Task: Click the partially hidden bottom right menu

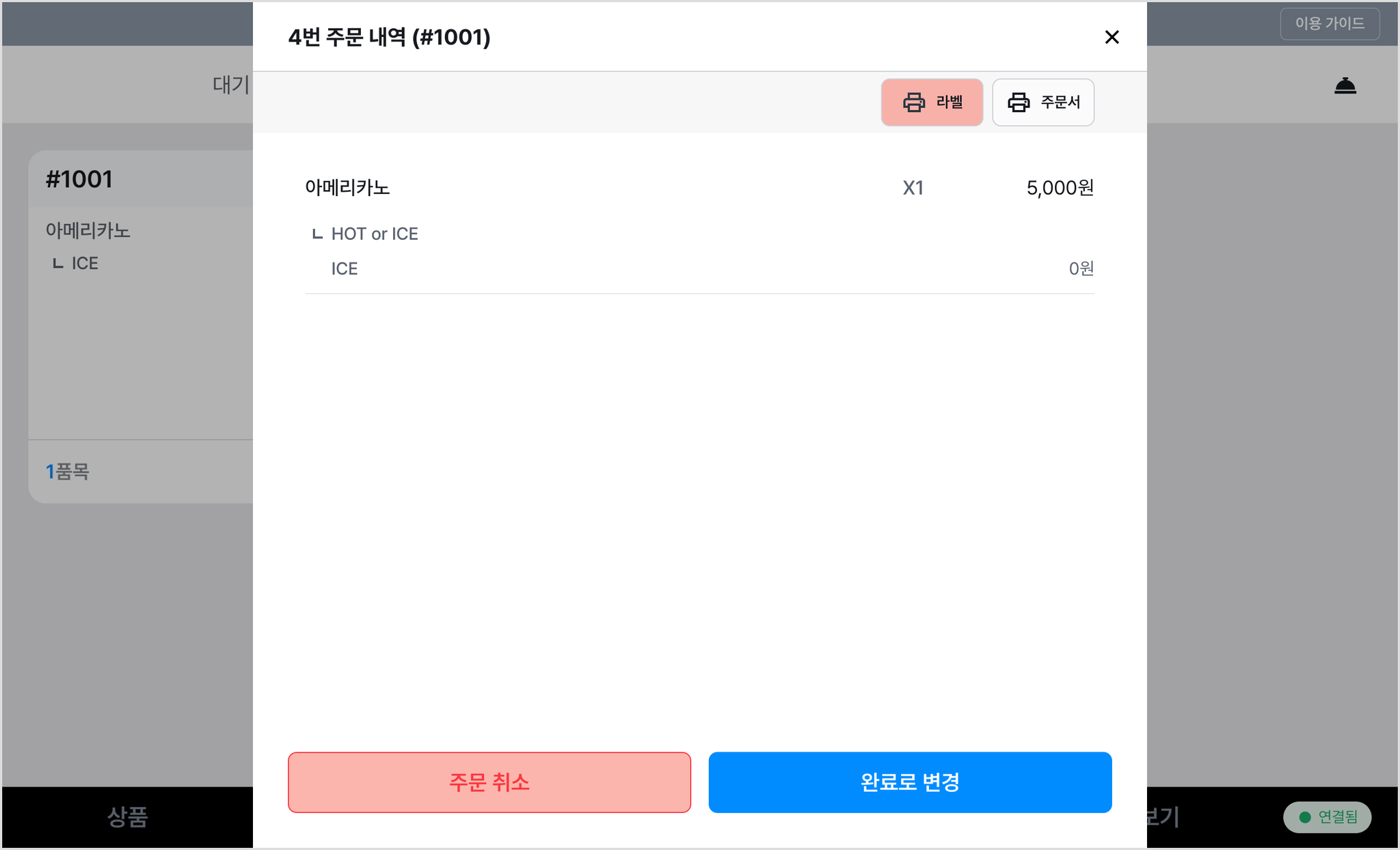Action: [1163, 817]
